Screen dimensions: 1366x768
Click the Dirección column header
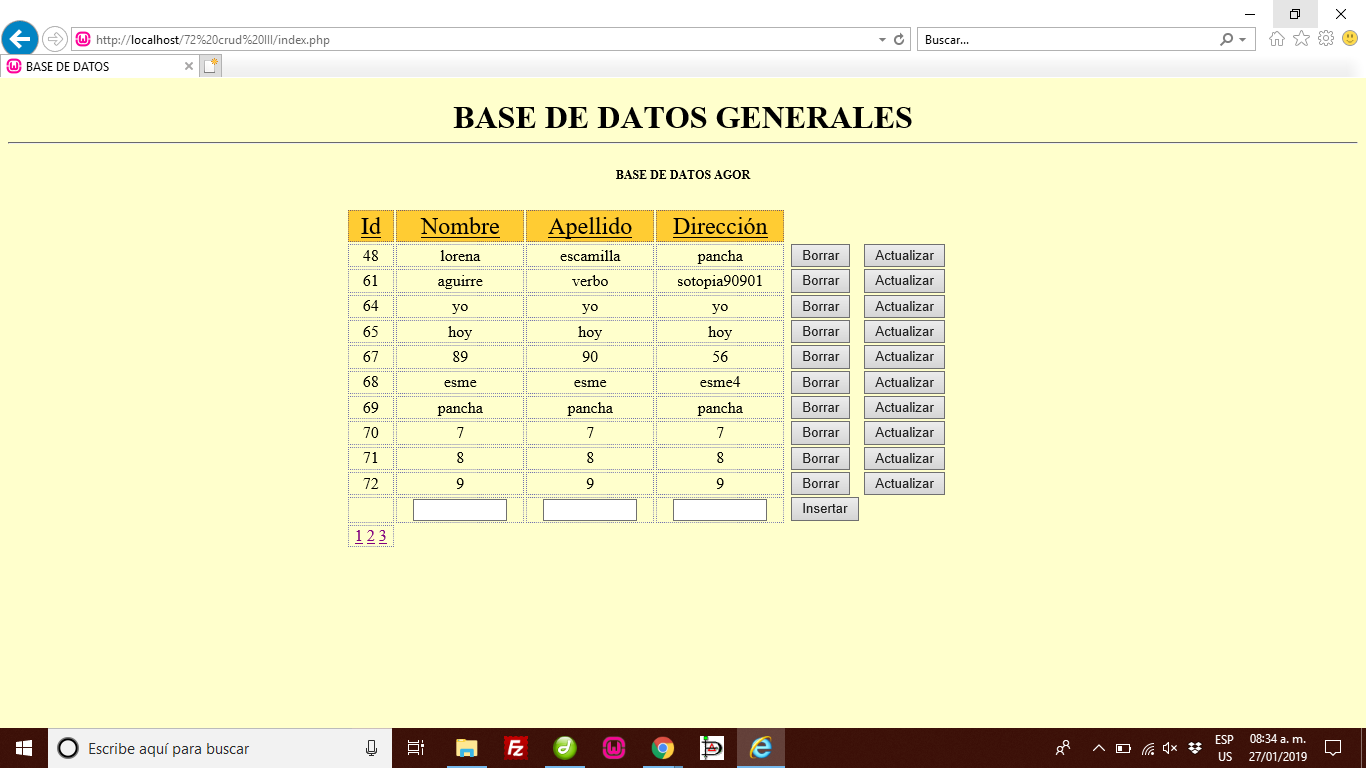tap(720, 226)
